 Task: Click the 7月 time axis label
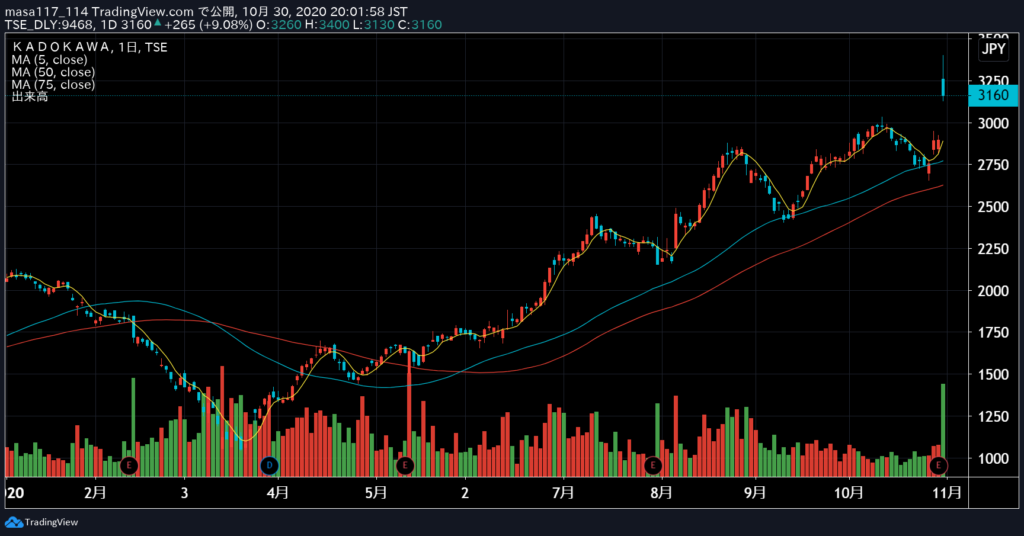click(x=563, y=492)
